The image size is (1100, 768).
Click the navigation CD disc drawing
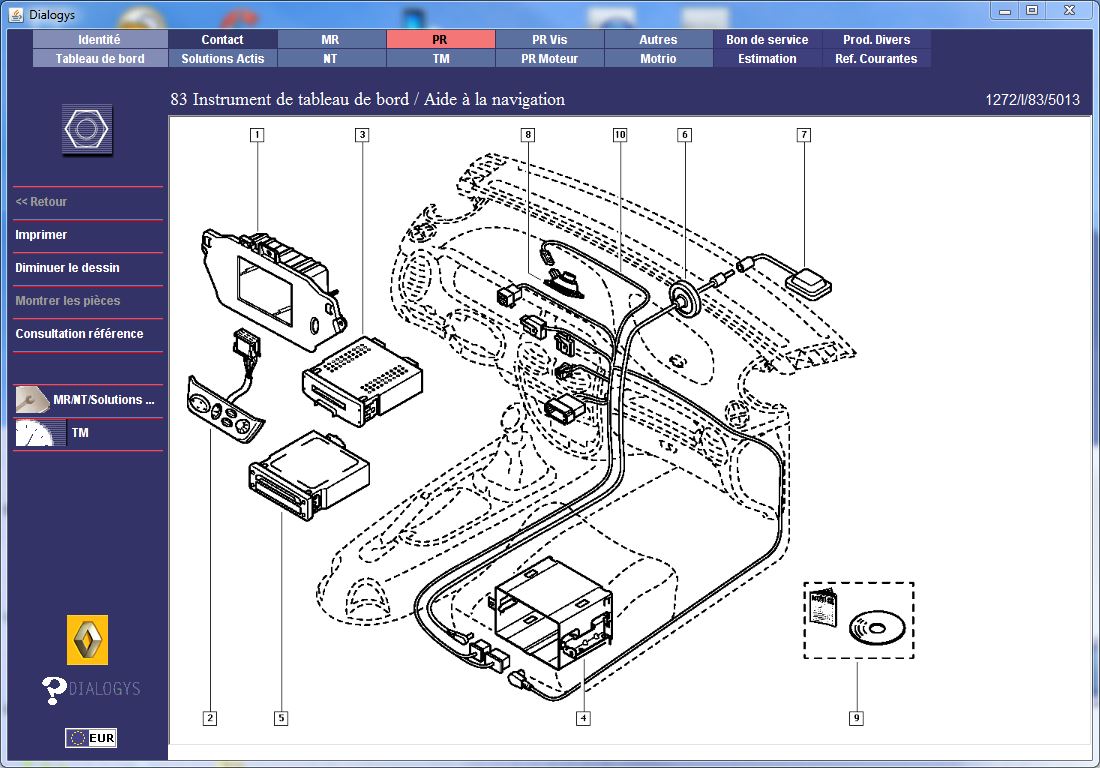(x=877, y=628)
